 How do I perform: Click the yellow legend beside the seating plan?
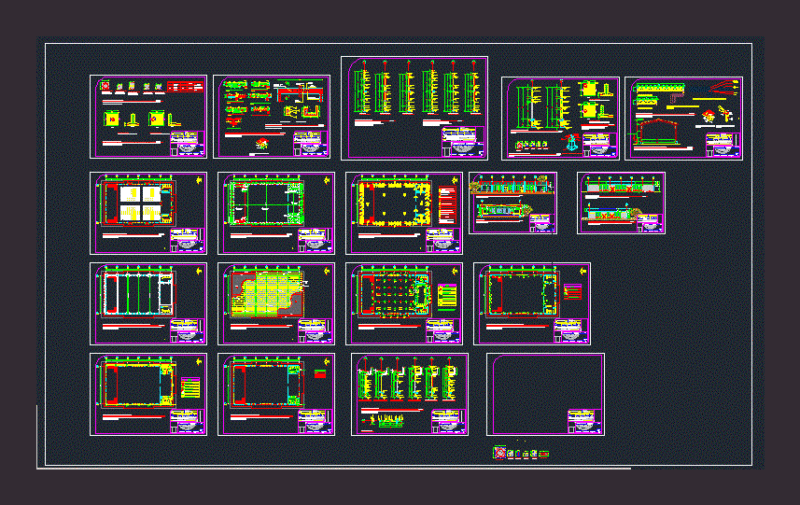[x=447, y=297]
